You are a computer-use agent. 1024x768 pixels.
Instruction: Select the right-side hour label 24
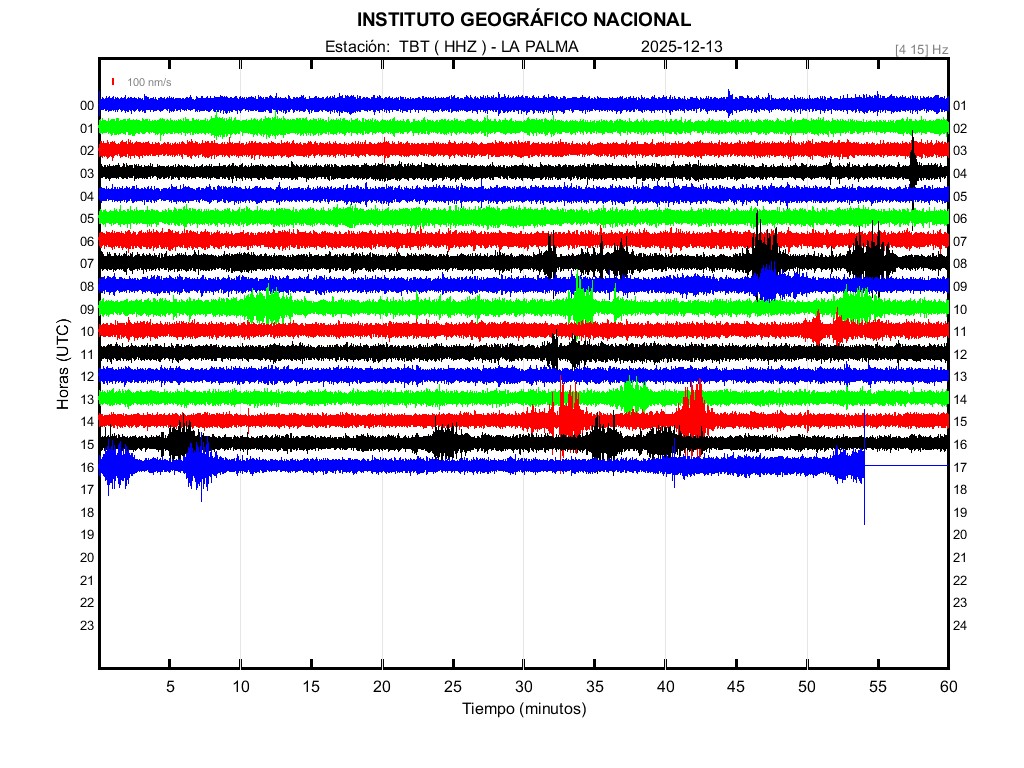pos(960,625)
